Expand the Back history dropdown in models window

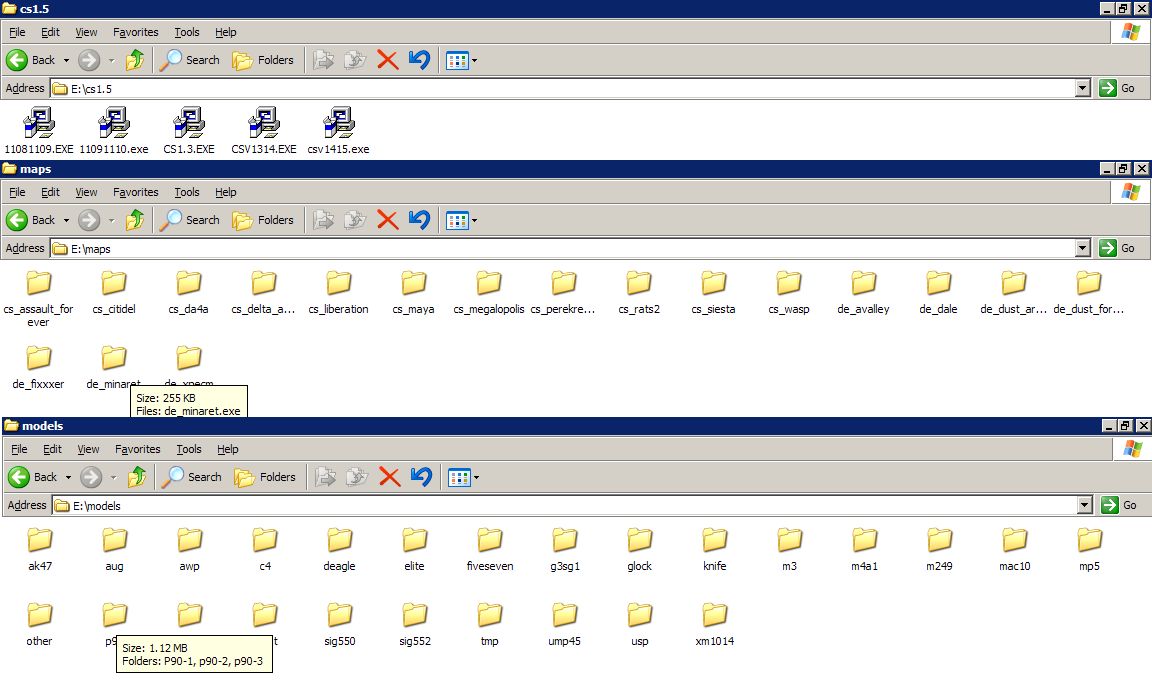coord(69,477)
